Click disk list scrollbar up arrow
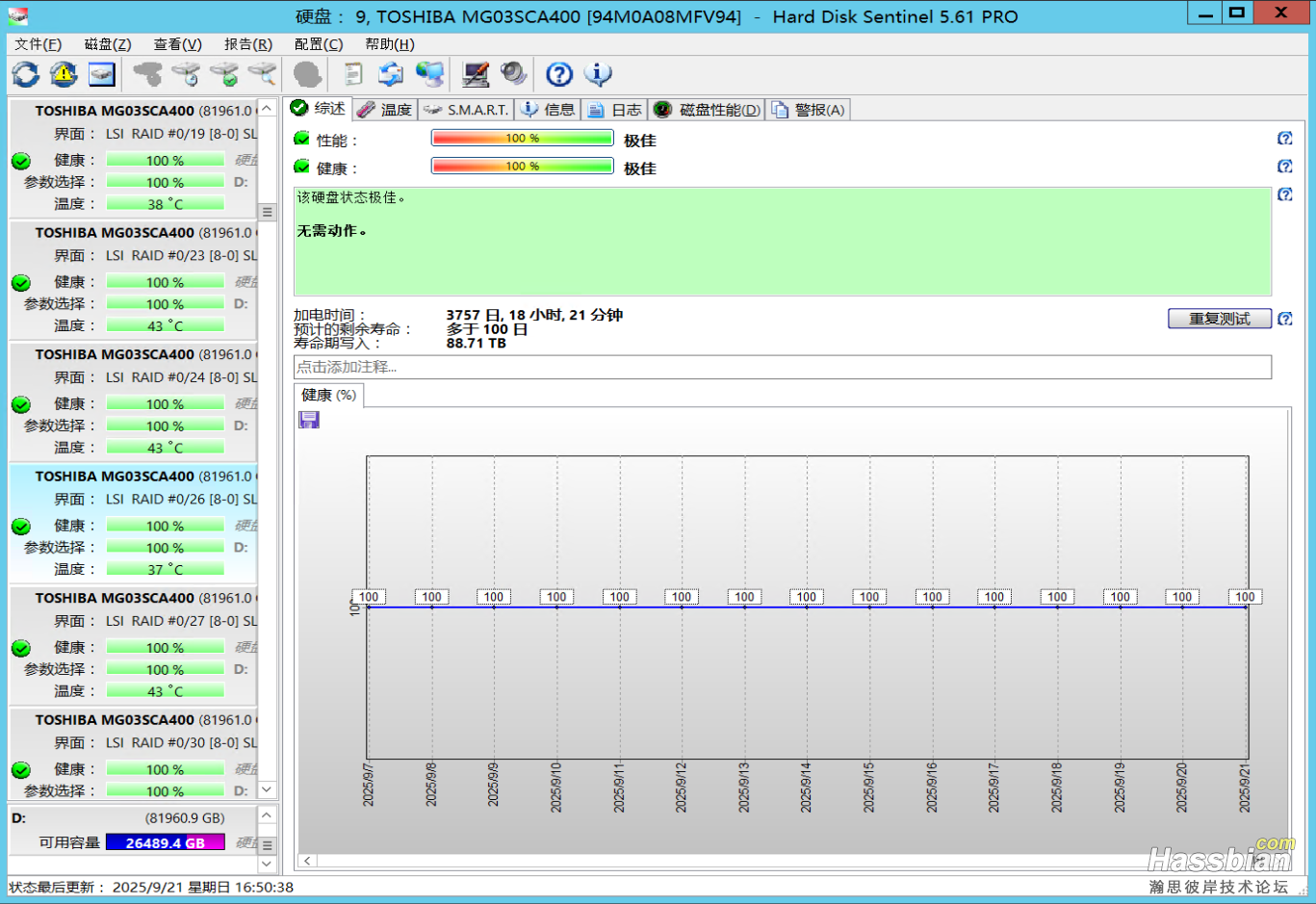Screen dimensions: 1316x904 click(x=268, y=109)
